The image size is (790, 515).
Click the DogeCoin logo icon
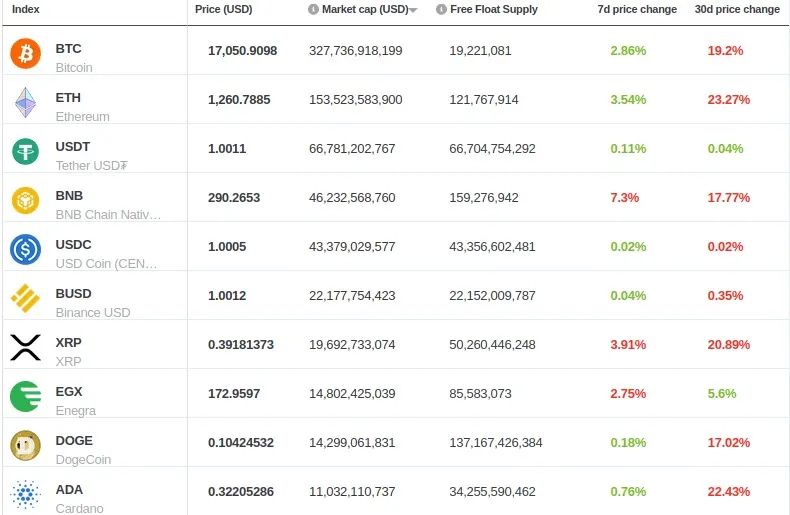point(25,446)
